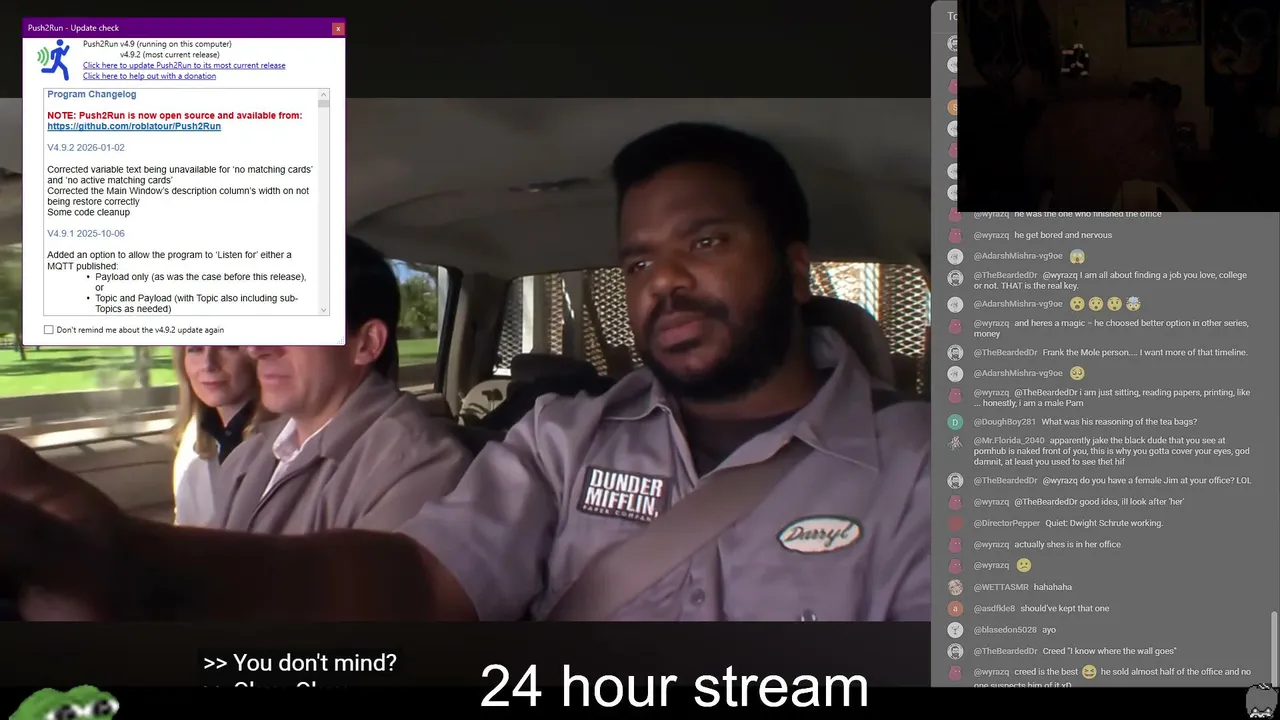Click the 'hahahaha' chat message

1052,587
